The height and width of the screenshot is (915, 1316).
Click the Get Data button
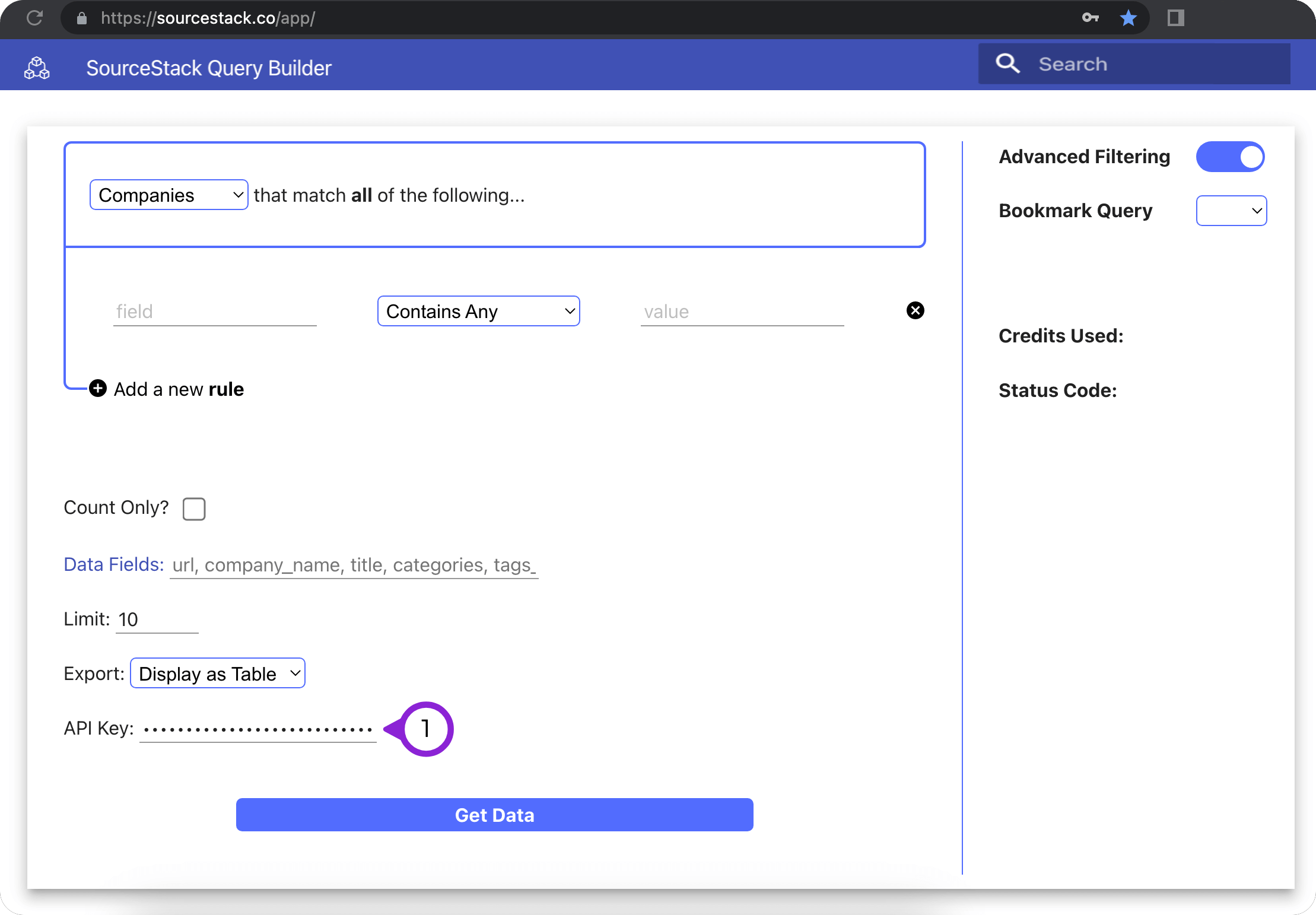pos(494,815)
